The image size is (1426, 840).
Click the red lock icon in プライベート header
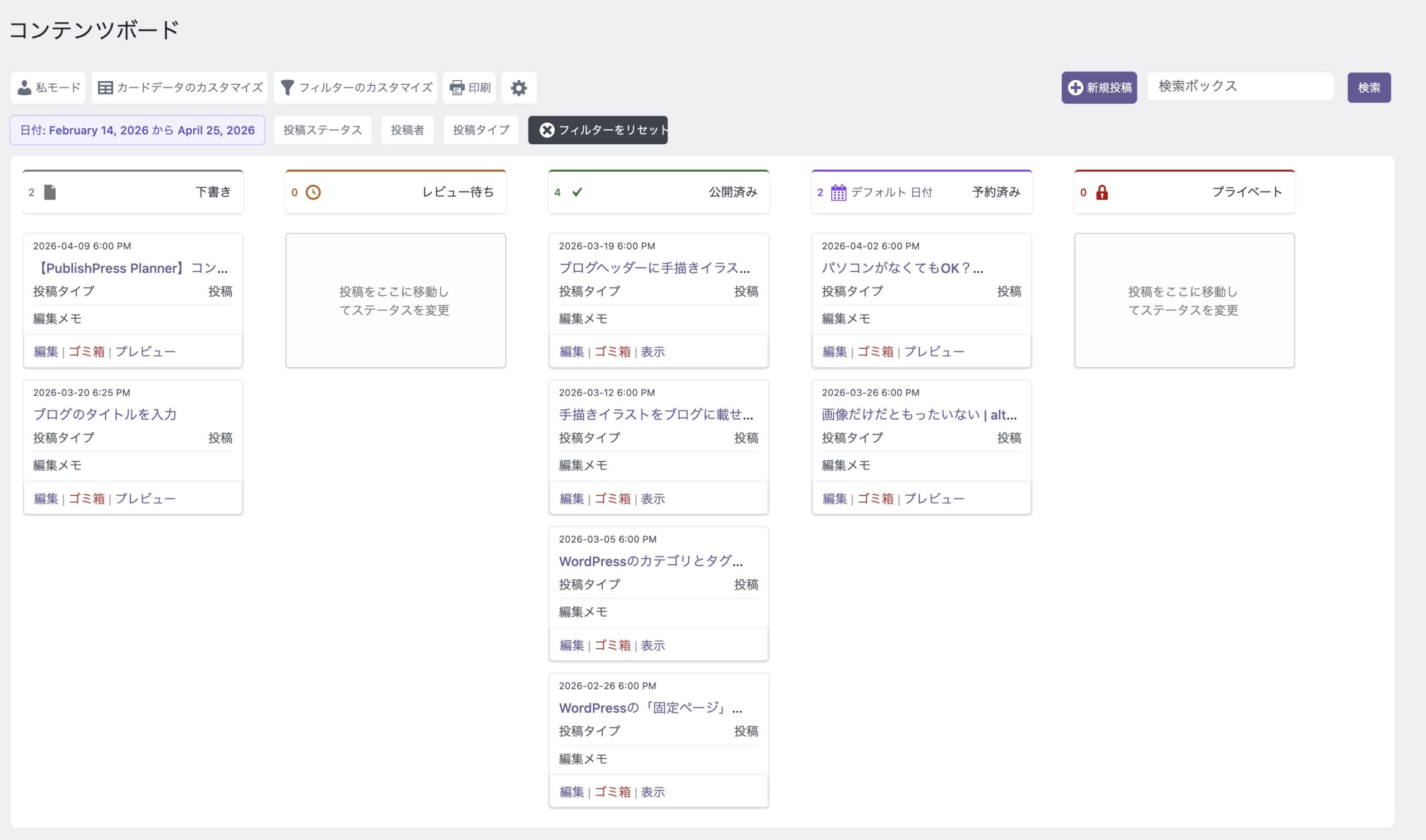point(1101,192)
